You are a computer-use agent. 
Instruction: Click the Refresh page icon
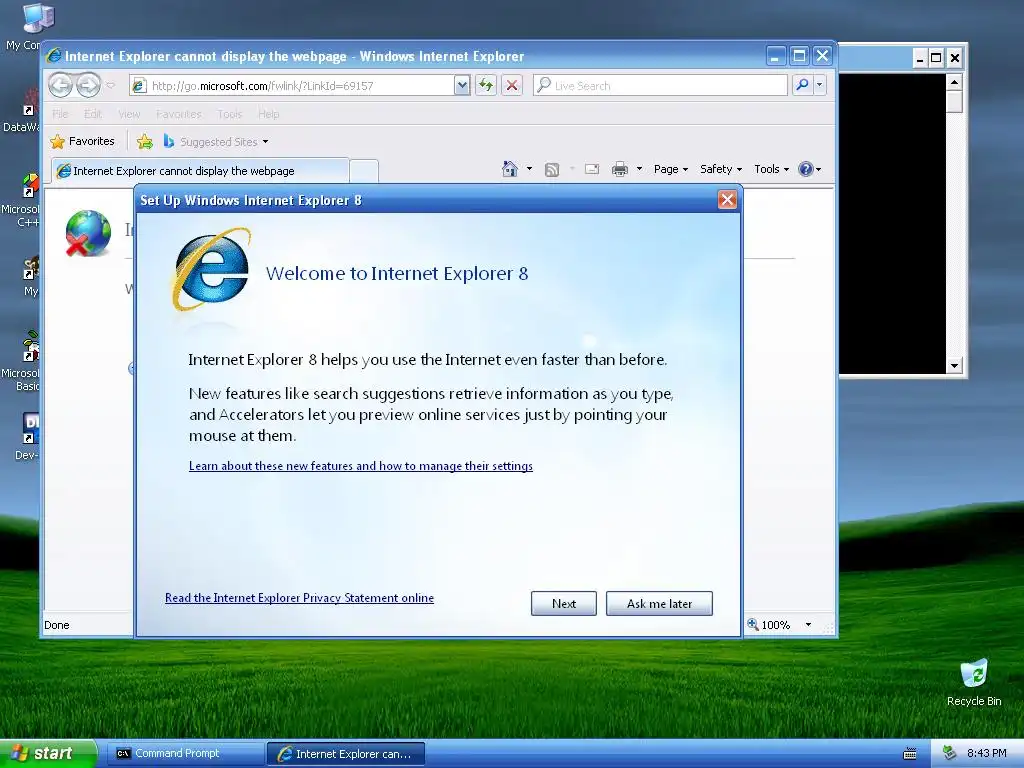[x=486, y=86]
